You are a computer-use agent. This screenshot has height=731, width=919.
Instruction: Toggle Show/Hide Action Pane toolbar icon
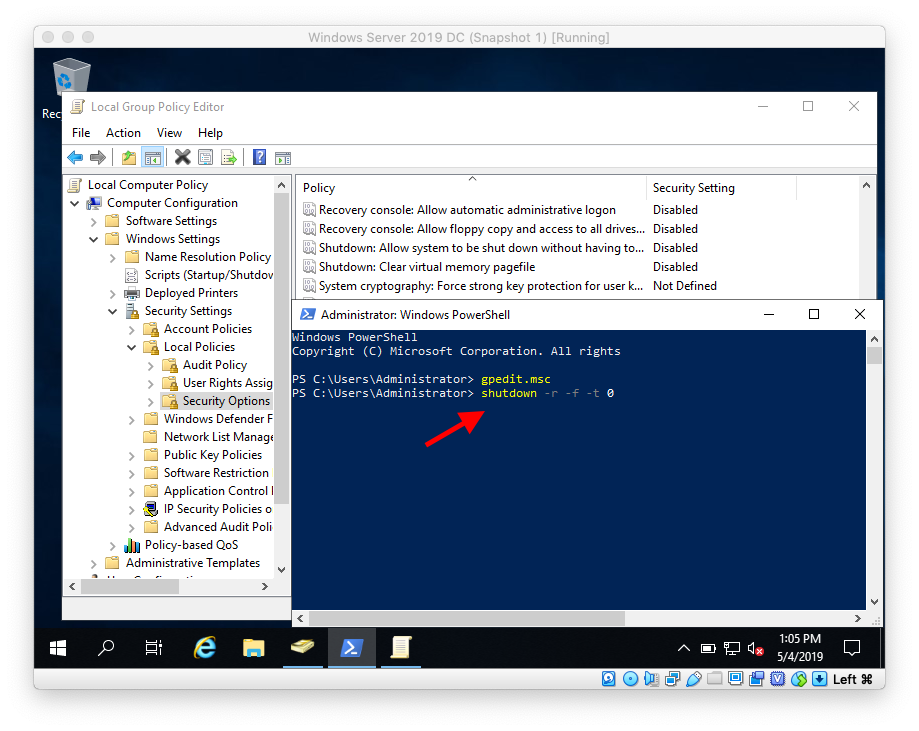pos(282,157)
